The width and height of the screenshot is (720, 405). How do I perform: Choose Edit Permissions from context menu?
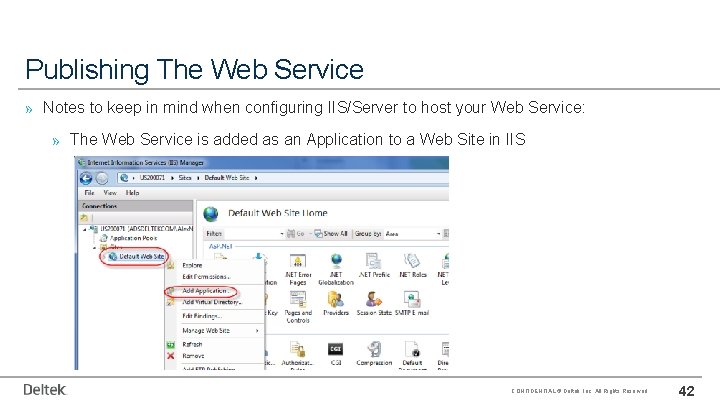206,277
